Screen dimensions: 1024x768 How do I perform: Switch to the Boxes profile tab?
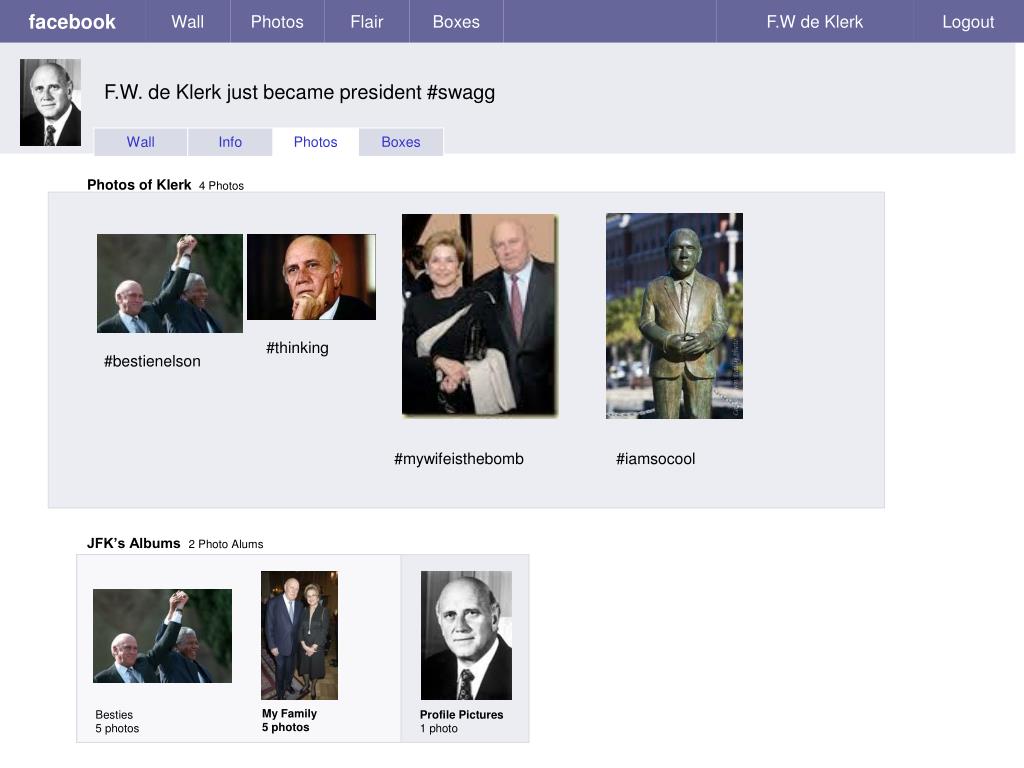(400, 142)
